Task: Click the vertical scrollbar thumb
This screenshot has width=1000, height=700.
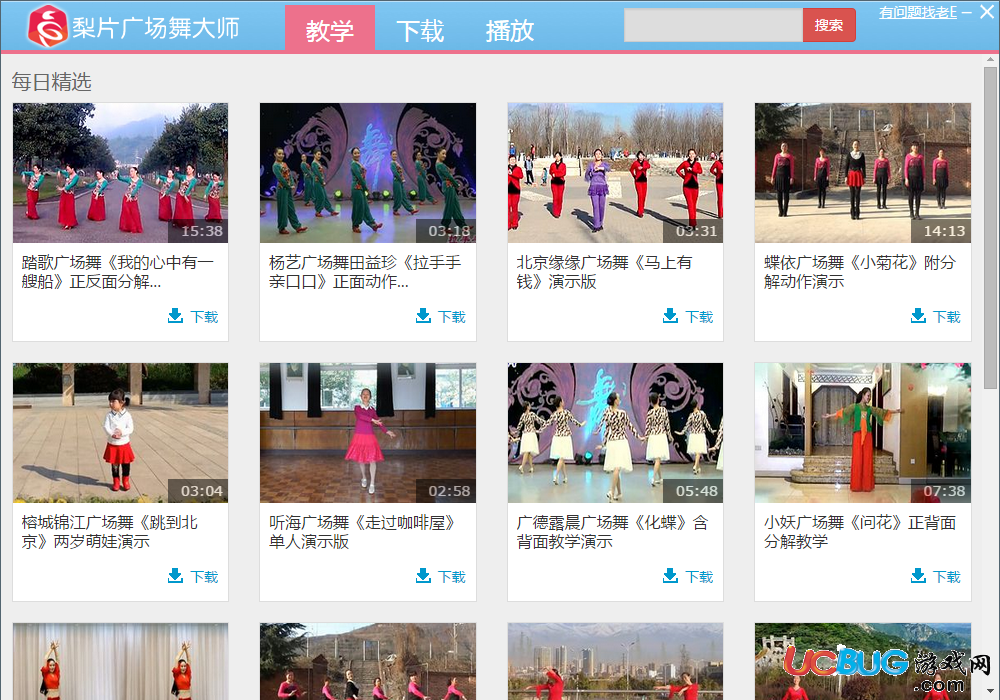Action: (990, 228)
